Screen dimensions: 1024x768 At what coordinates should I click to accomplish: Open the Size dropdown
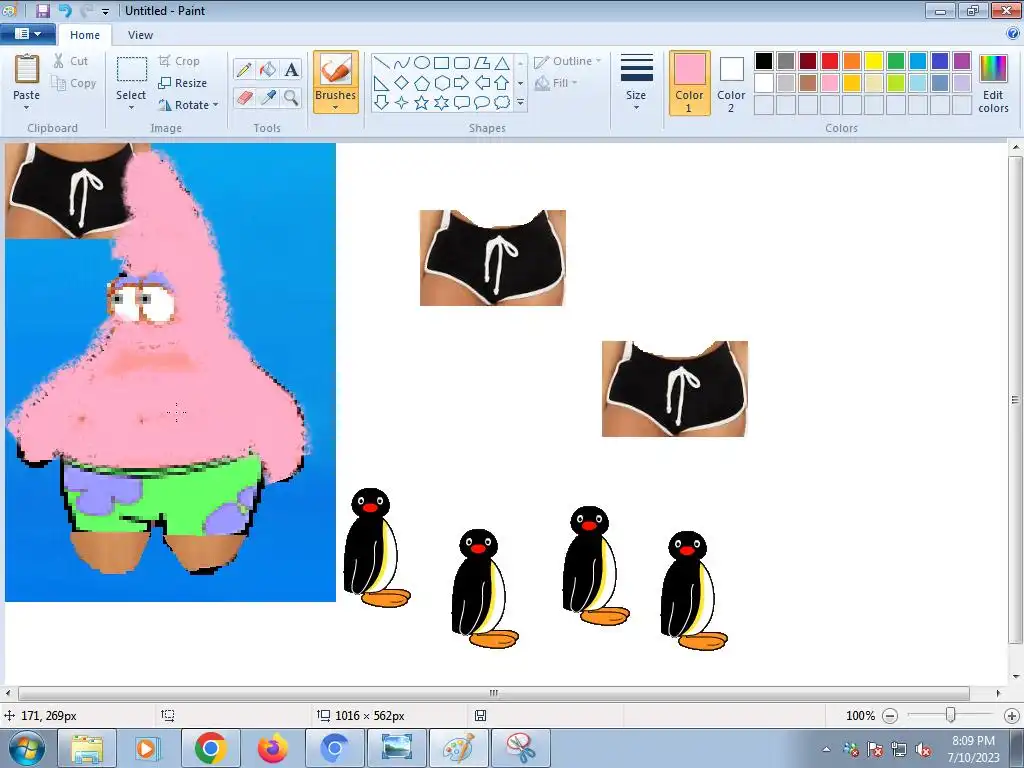pyautogui.click(x=636, y=81)
